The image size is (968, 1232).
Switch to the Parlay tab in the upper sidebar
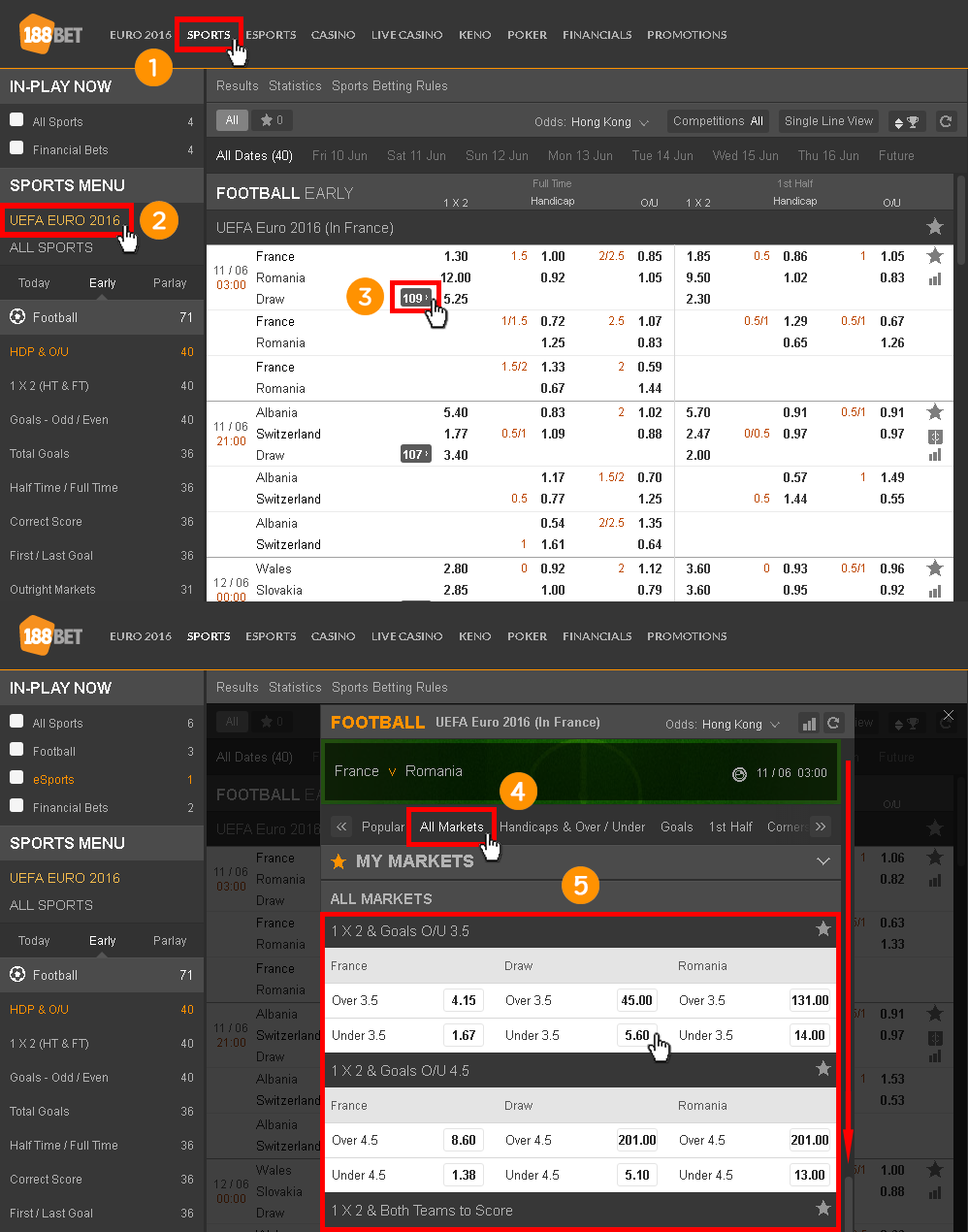pyautogui.click(x=170, y=283)
